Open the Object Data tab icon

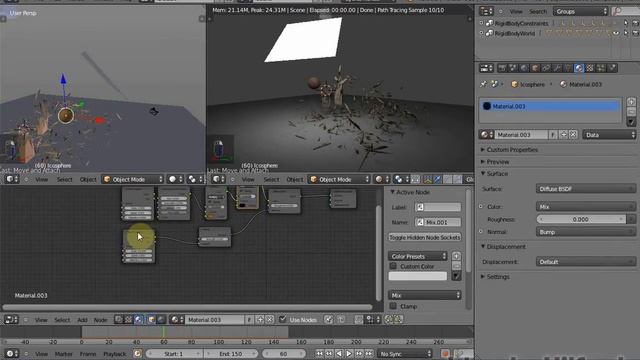568,68
